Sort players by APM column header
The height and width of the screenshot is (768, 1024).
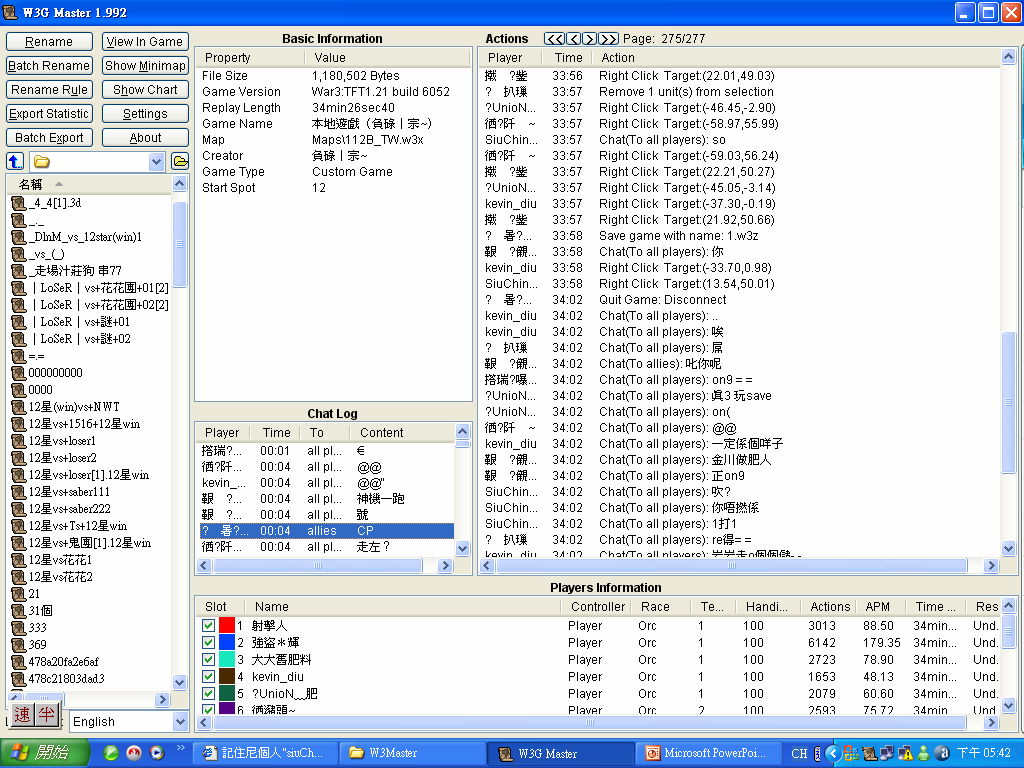[x=878, y=607]
